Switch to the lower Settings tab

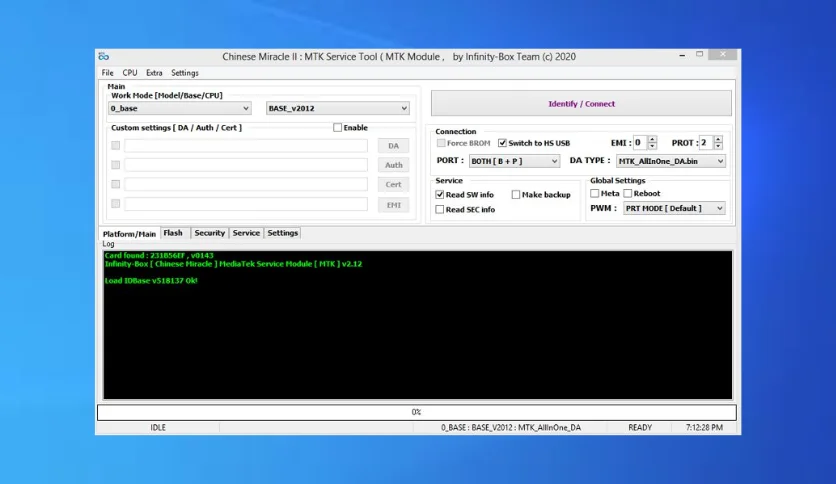click(283, 233)
